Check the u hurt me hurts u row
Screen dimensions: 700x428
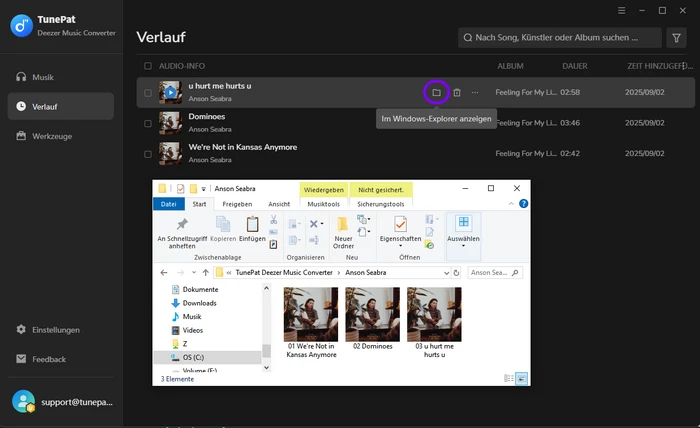coord(148,93)
